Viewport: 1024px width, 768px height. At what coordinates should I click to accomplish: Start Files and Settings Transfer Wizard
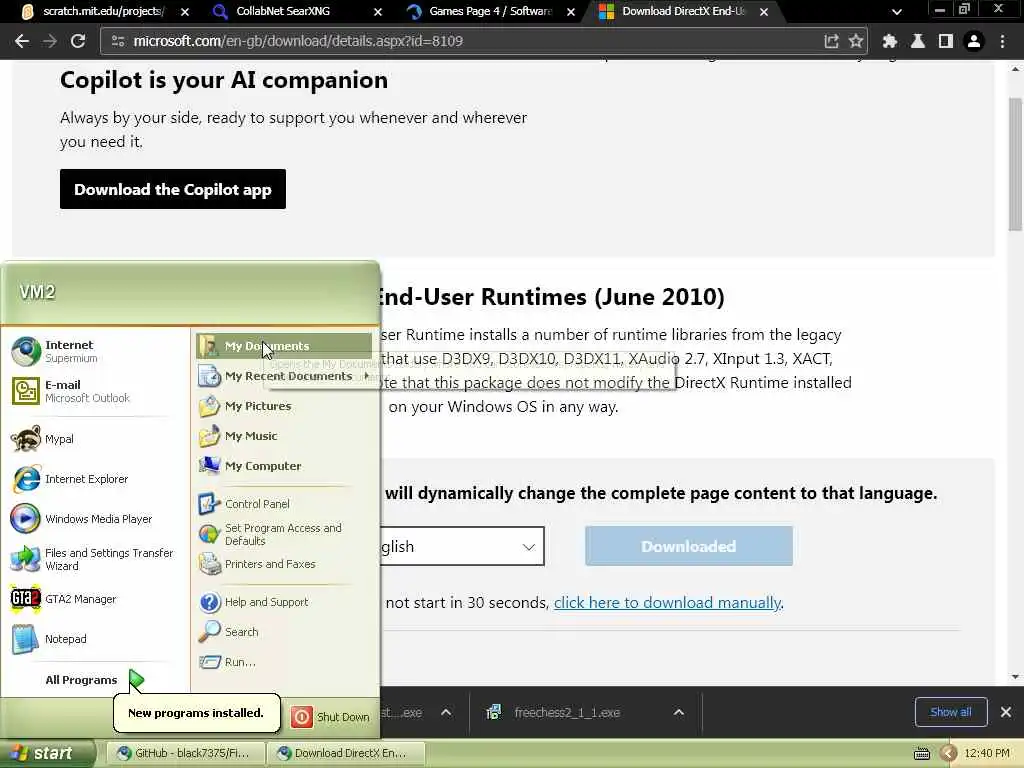pyautogui.click(x=95, y=559)
